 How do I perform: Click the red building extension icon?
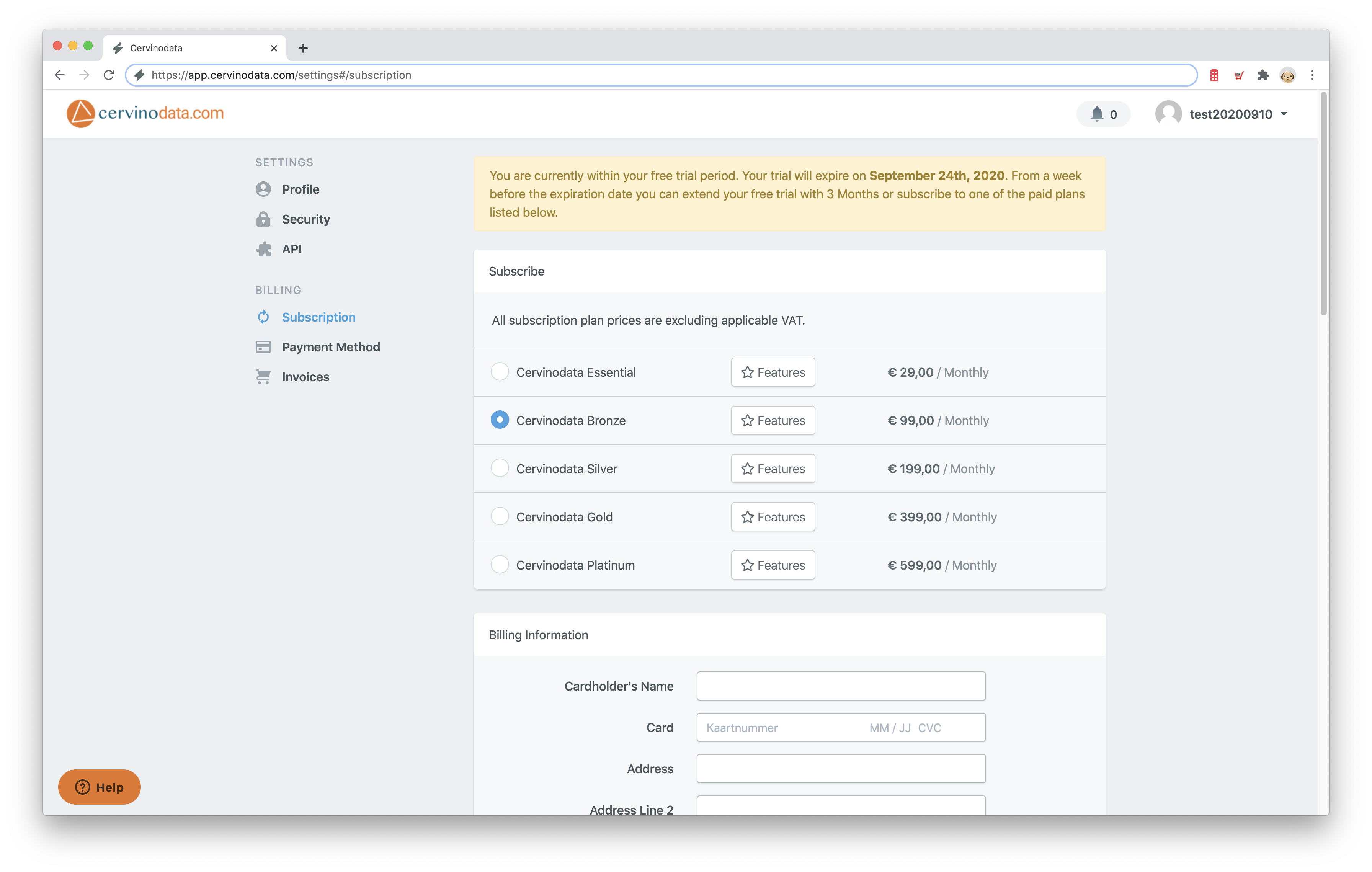coord(1214,75)
